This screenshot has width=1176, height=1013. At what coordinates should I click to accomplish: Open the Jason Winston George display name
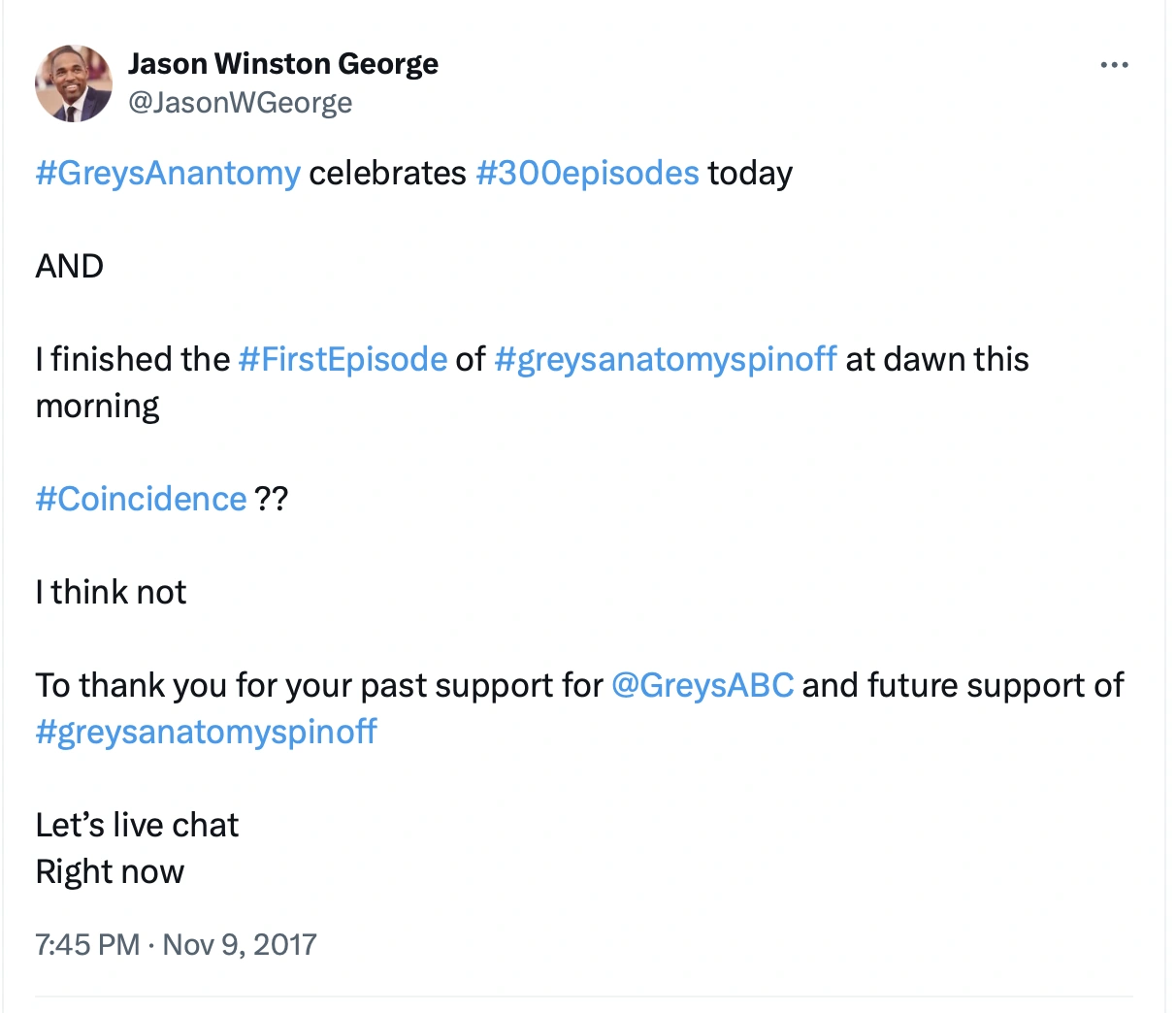point(282,64)
